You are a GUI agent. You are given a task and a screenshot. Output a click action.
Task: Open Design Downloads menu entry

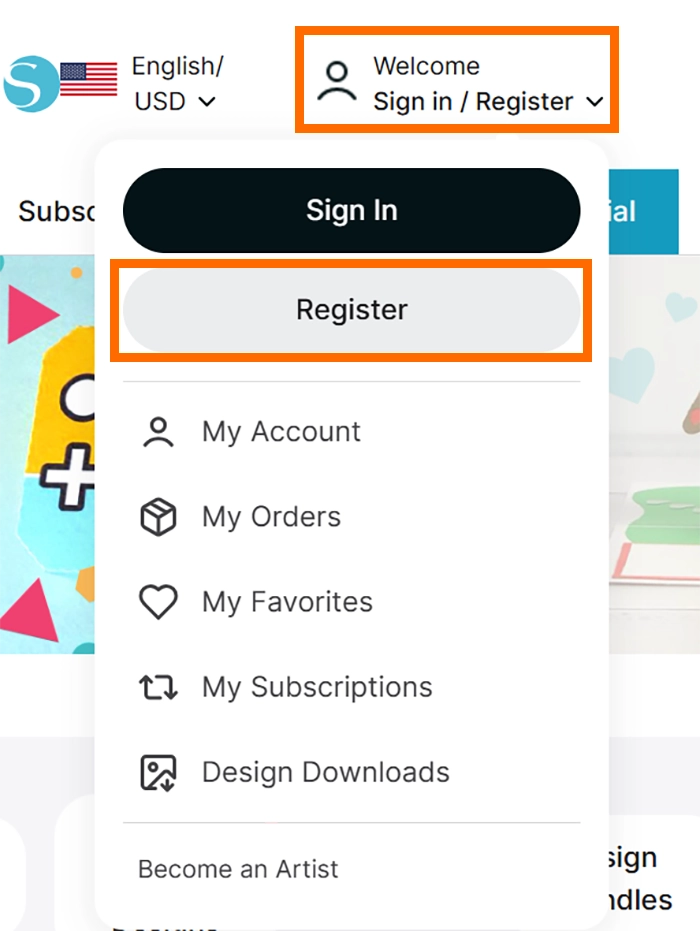tap(325, 772)
